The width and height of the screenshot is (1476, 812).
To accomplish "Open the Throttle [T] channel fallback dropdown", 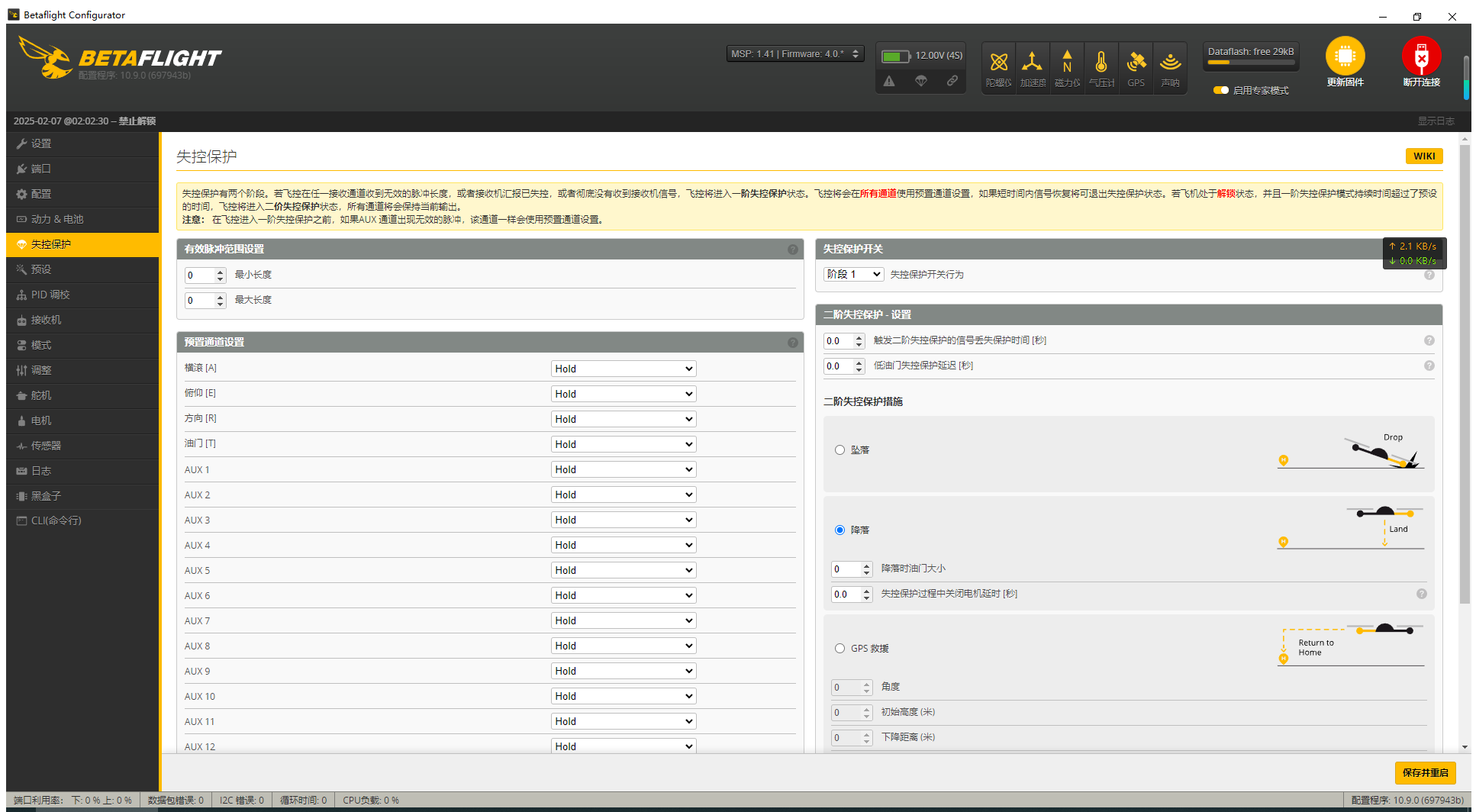I will click(624, 444).
